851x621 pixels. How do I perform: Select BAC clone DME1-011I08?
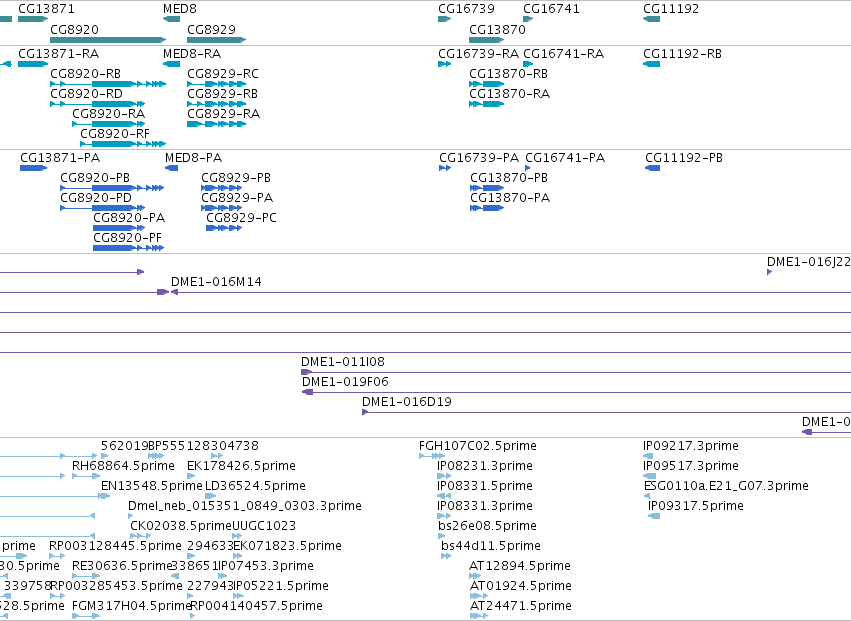tap(342, 362)
